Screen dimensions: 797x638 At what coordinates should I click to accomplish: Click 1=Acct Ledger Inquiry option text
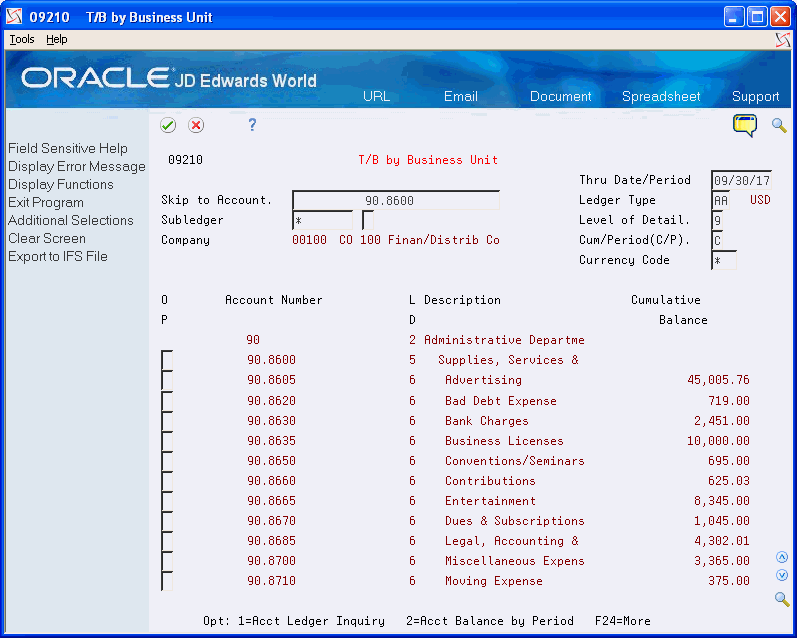(311, 621)
